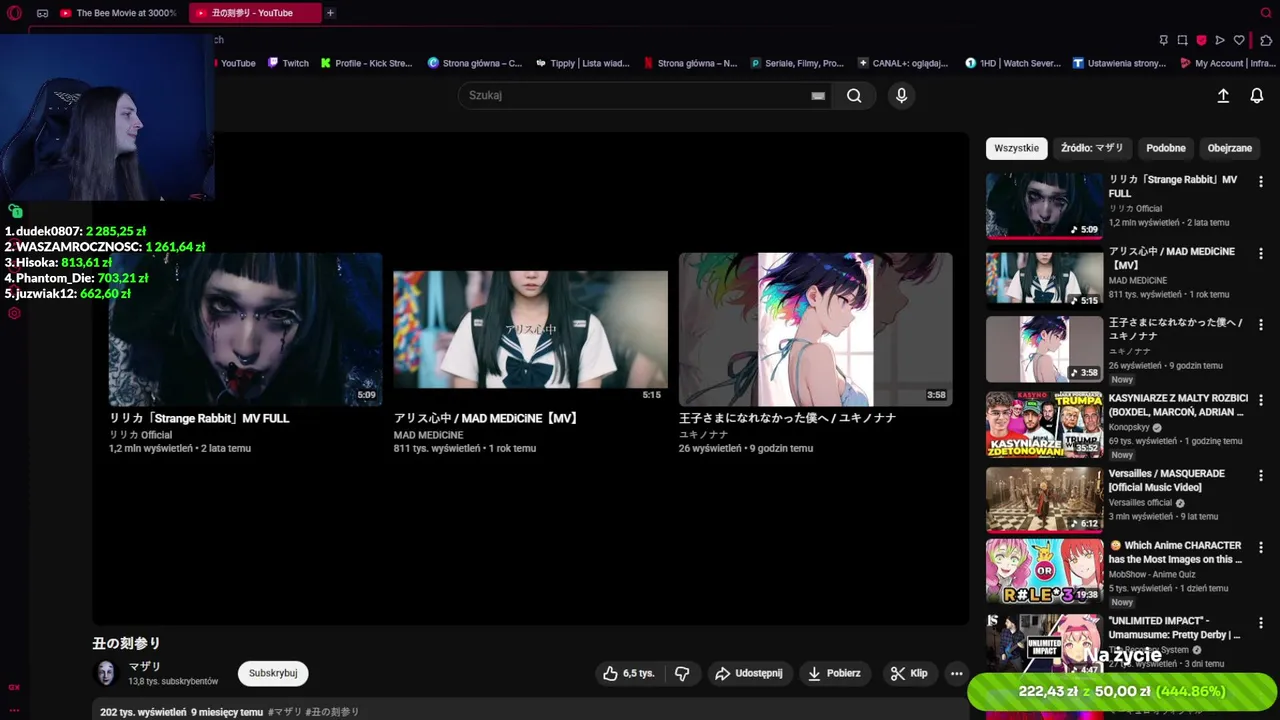
Task: Open the Profile - Kick Stre... bookmark
Action: pyautogui.click(x=366, y=63)
